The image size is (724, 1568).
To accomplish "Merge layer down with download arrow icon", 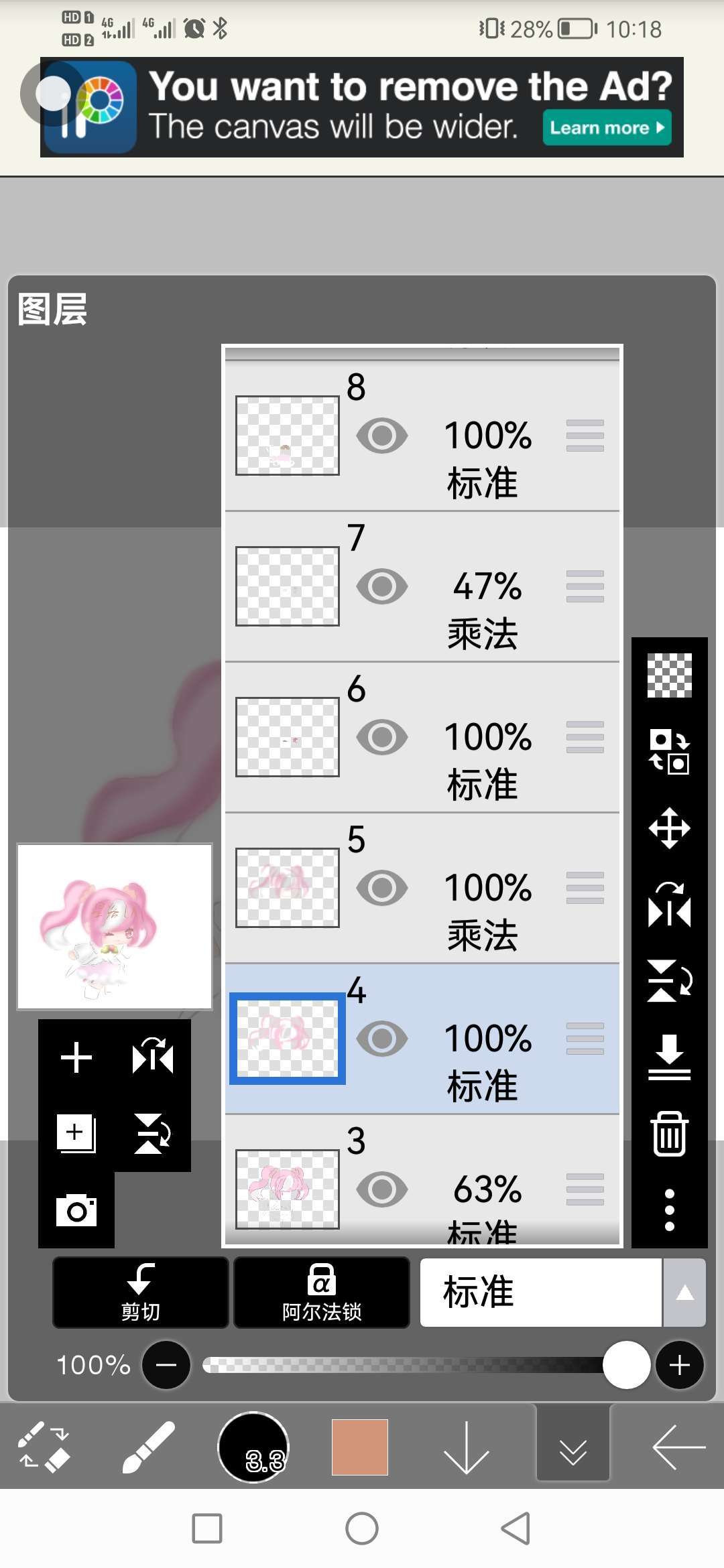I will click(x=669, y=1057).
